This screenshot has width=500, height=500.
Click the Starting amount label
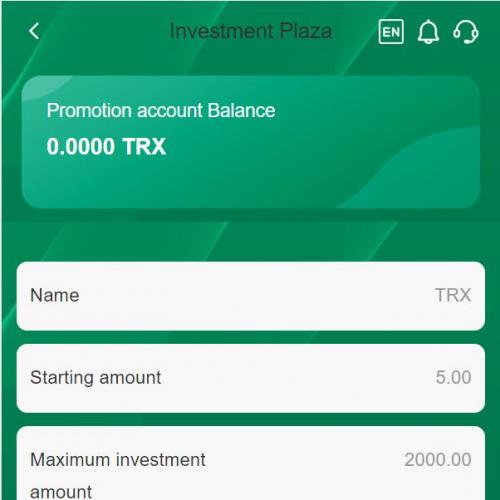coord(96,378)
